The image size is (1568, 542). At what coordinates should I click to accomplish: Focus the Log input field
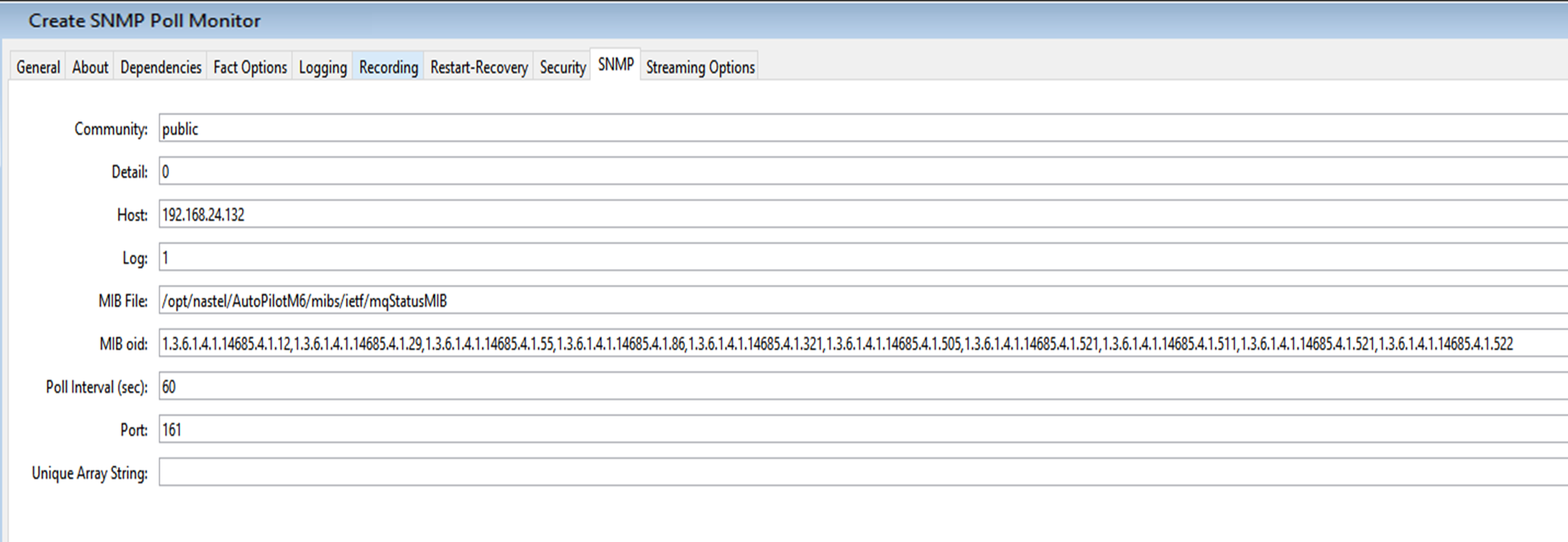[x=863, y=257]
